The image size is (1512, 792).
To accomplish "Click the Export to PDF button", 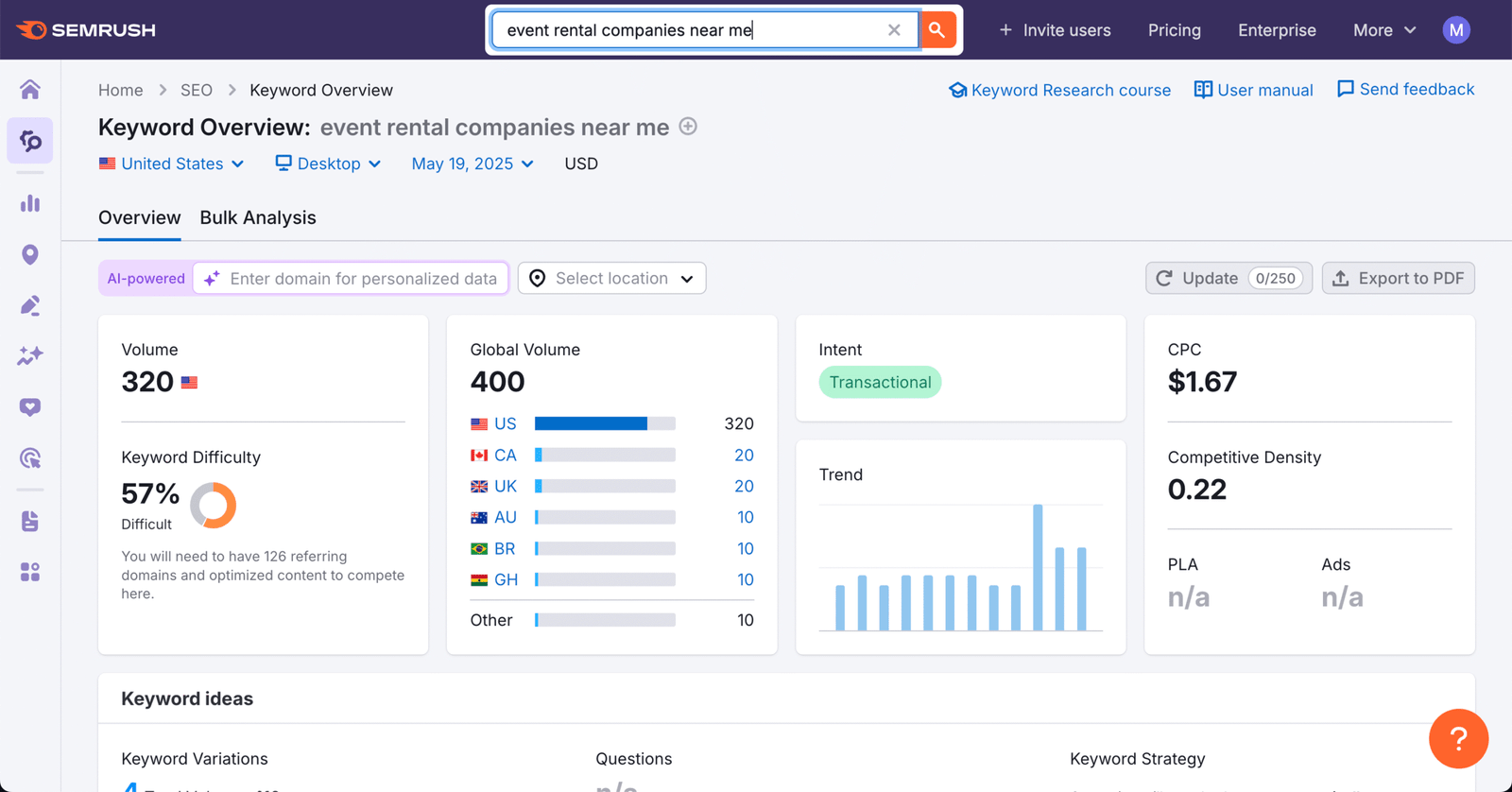I will pyautogui.click(x=1398, y=278).
